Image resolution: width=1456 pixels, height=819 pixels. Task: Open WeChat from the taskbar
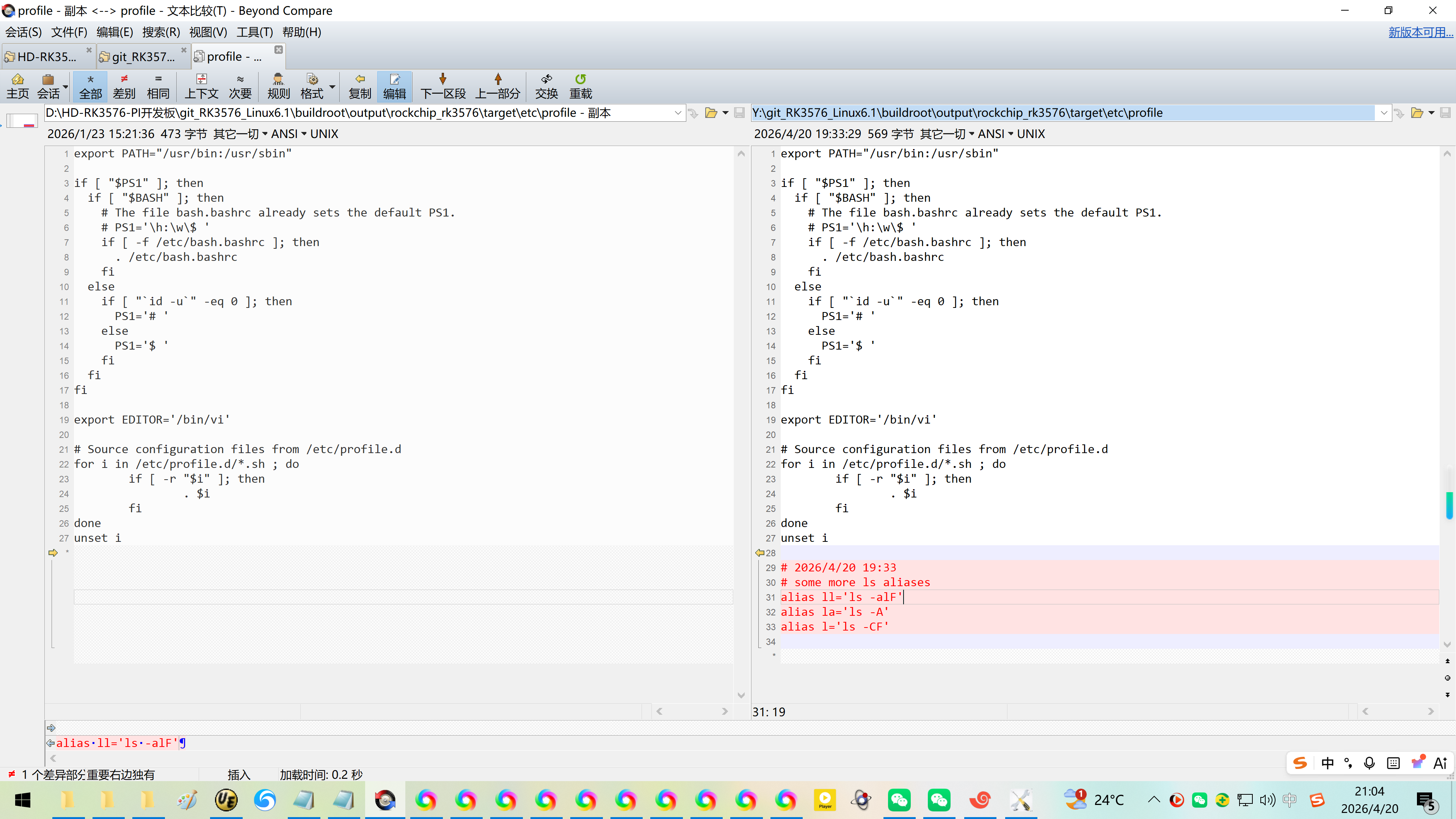tap(899, 800)
